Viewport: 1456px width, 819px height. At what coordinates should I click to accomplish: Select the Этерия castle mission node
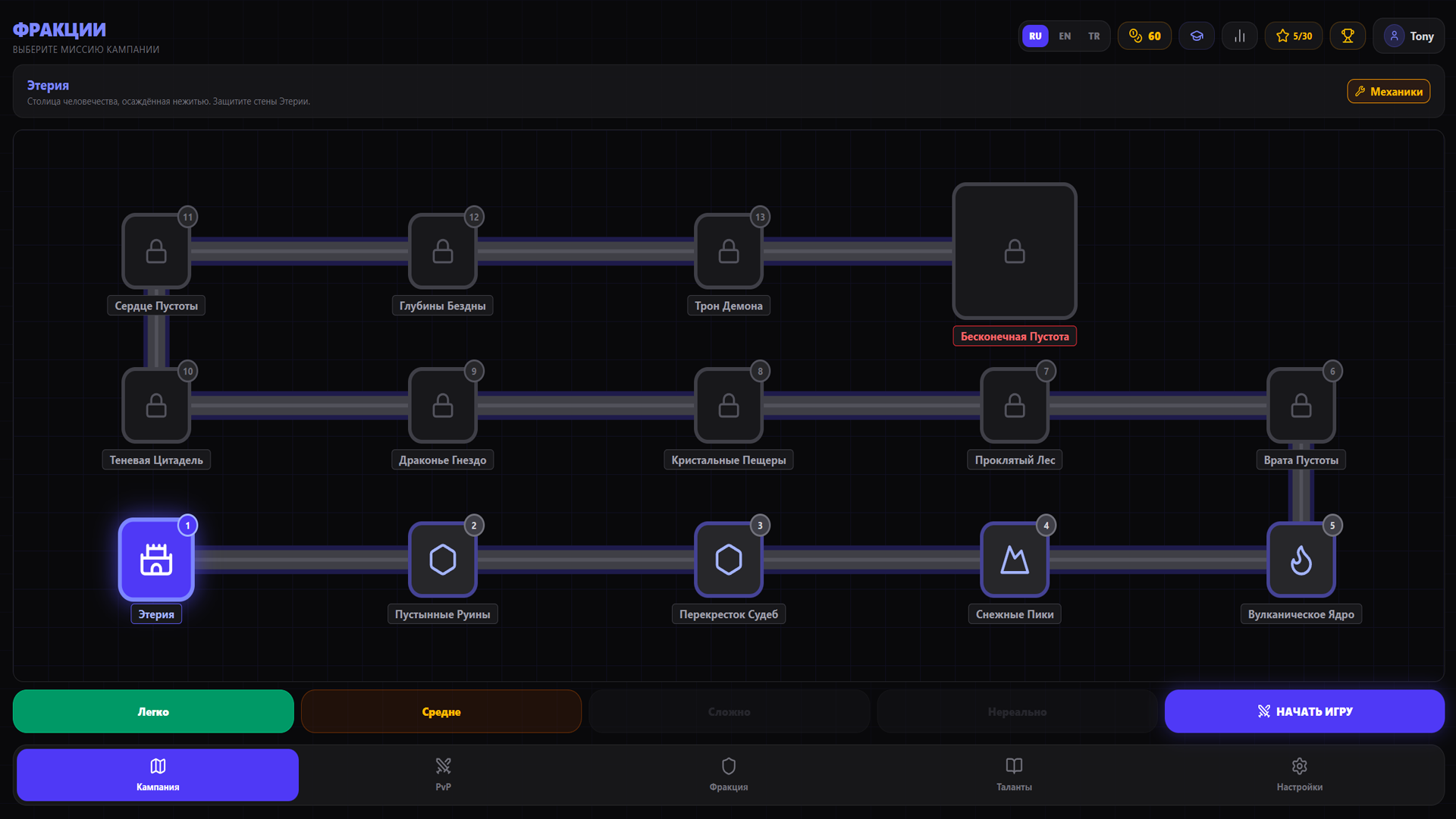pyautogui.click(x=156, y=560)
